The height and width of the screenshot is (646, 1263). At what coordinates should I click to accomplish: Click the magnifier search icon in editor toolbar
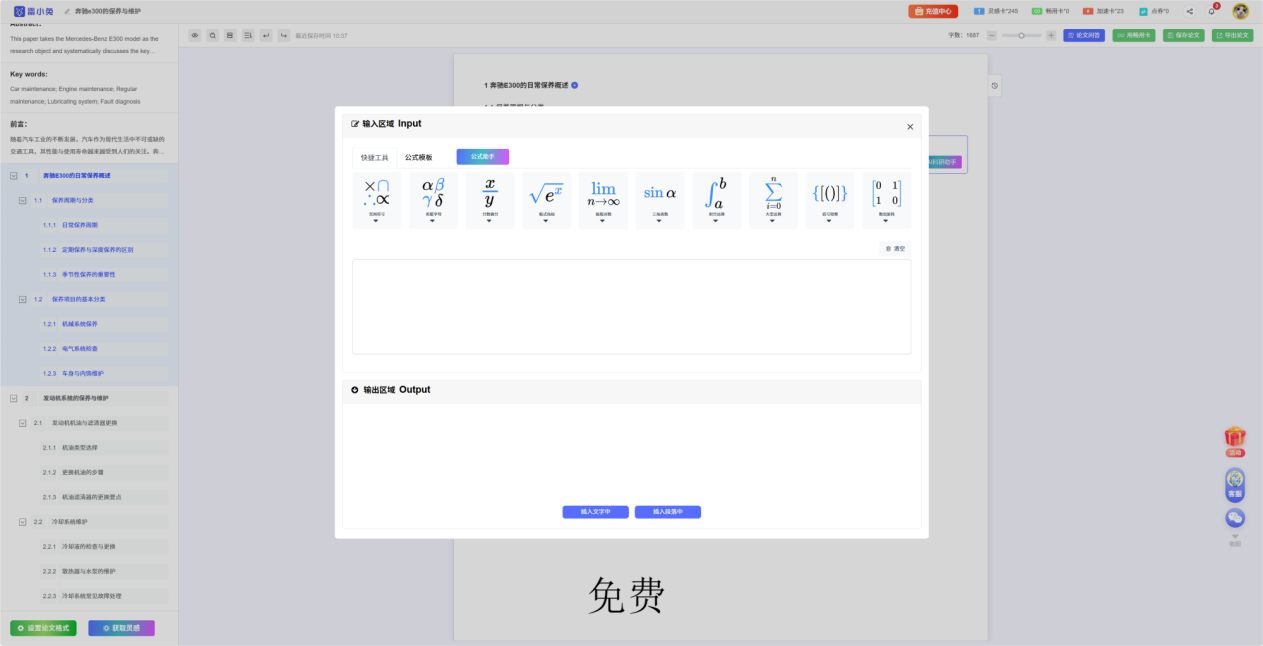click(213, 35)
